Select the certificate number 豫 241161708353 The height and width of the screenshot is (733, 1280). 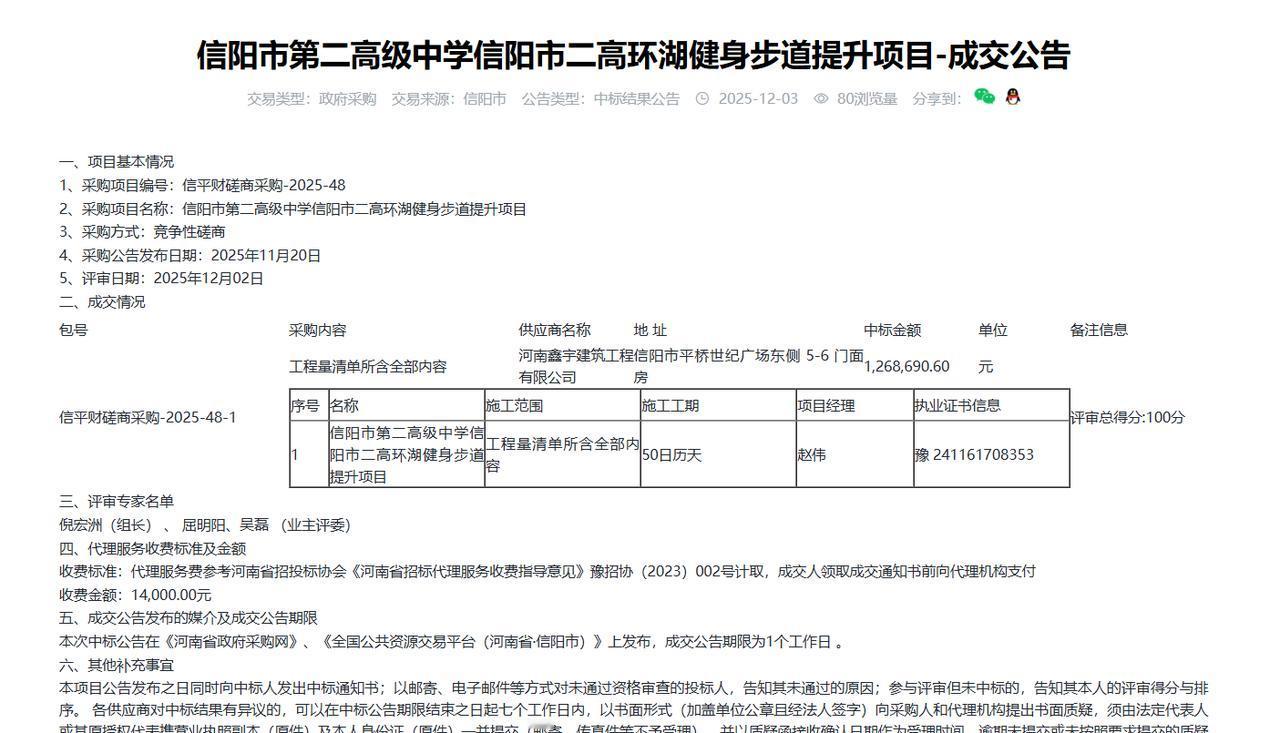975,453
